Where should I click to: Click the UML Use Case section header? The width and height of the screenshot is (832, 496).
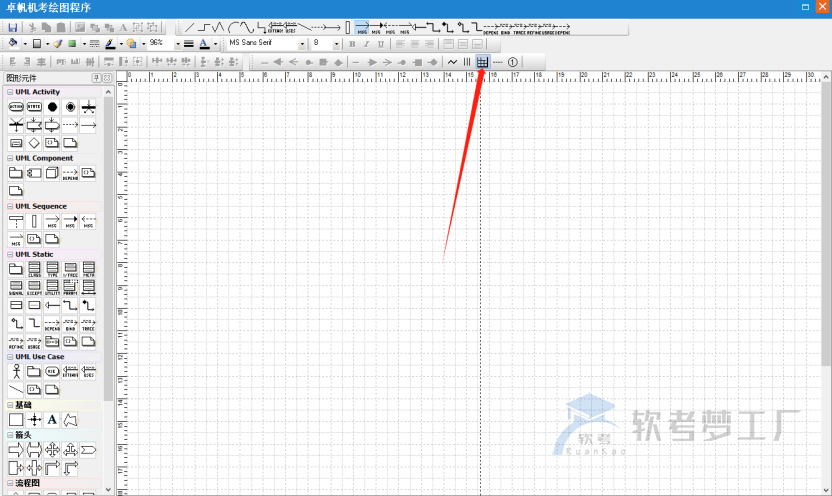40,357
